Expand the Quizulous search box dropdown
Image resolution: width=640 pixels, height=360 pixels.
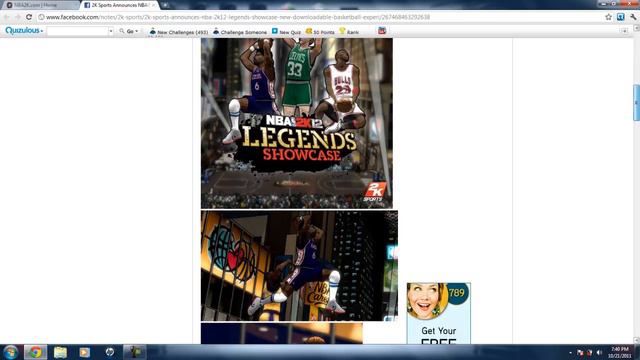(x=111, y=31)
